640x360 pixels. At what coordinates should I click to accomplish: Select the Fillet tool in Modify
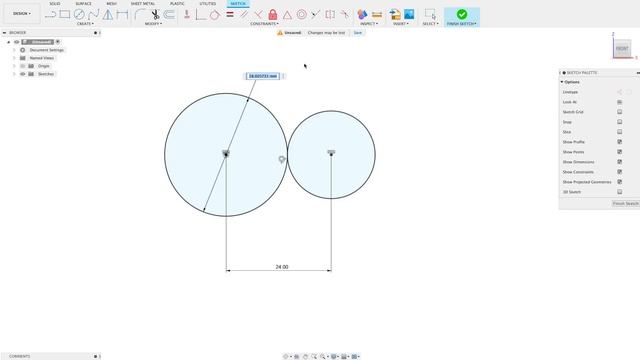[140, 15]
